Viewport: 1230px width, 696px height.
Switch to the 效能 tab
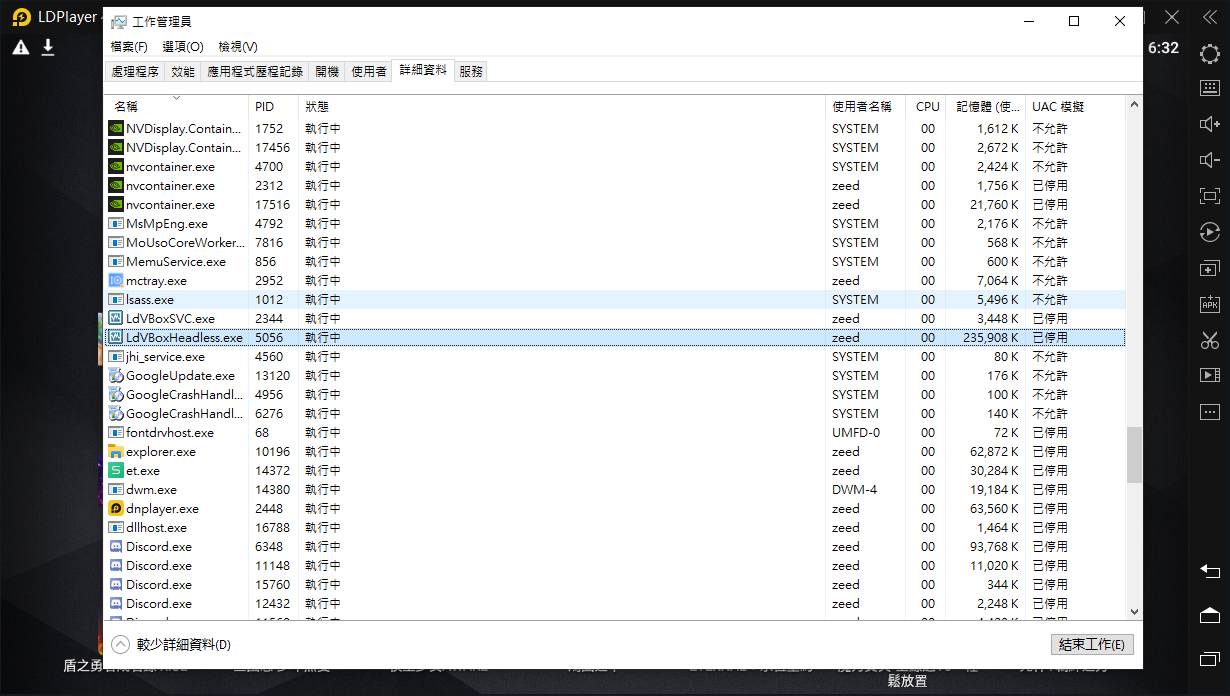click(x=183, y=72)
